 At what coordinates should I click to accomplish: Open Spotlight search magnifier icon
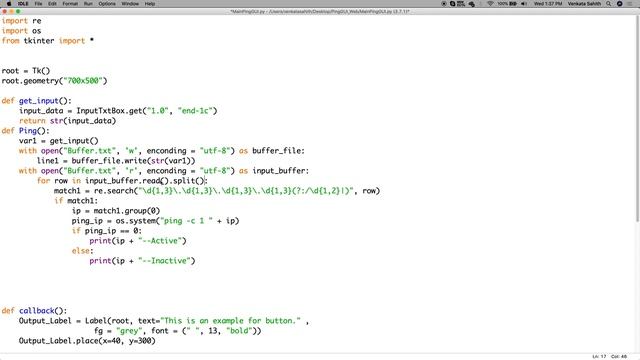(609, 4)
